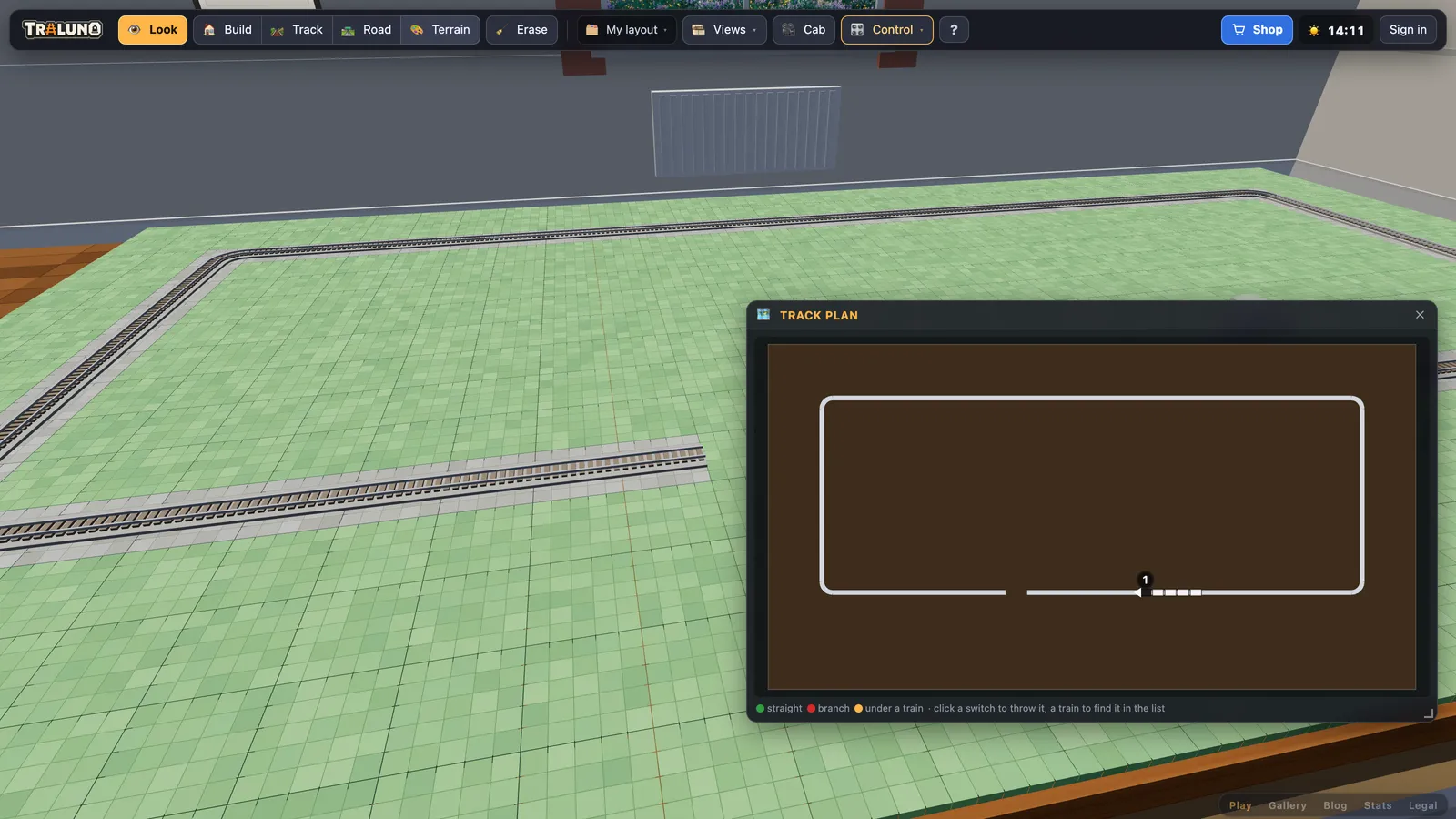
Task: Click the red branch legend dot
Action: [812, 709]
